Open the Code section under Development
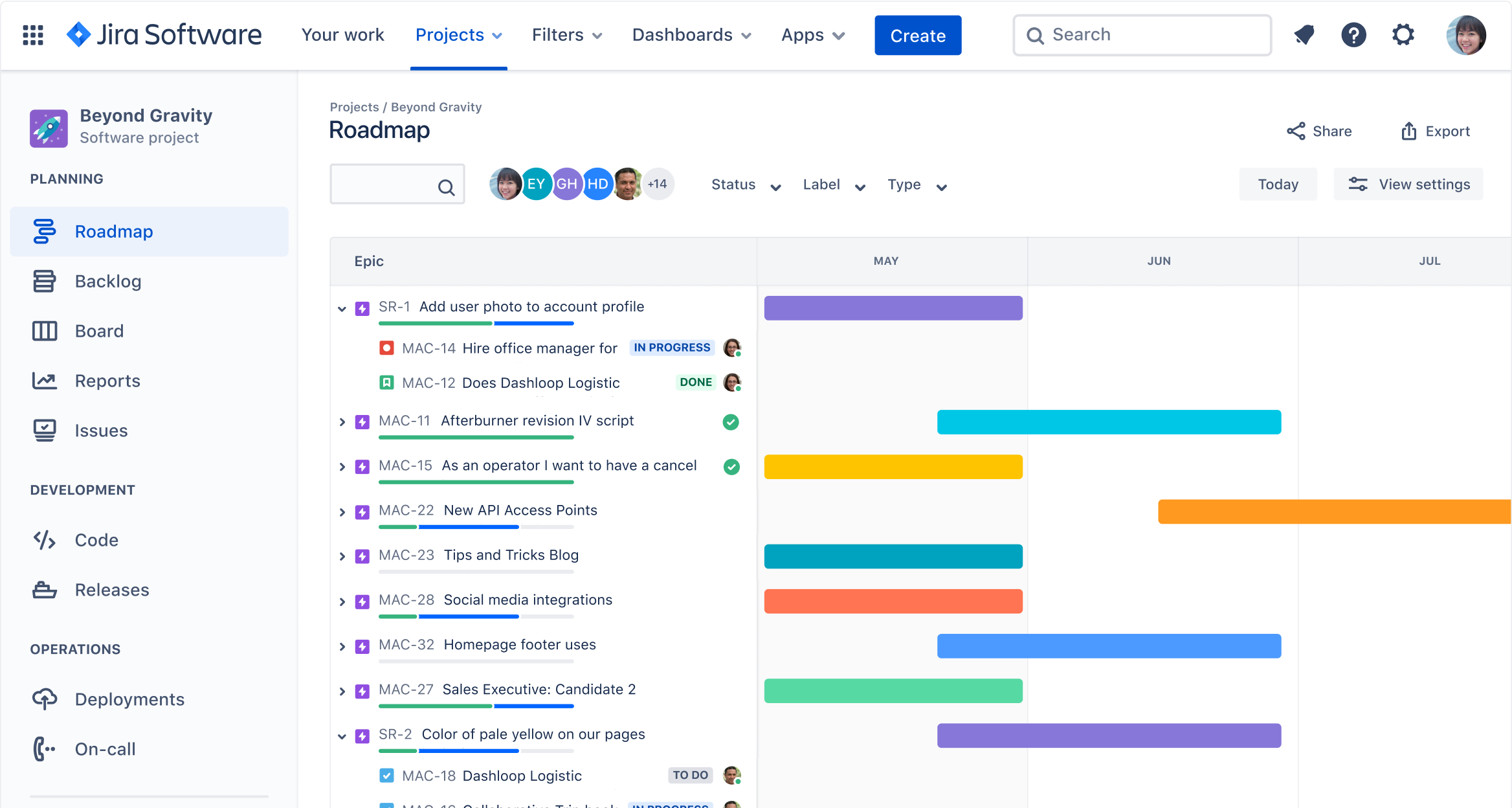Image resolution: width=1512 pixels, height=808 pixels. tap(43, 539)
